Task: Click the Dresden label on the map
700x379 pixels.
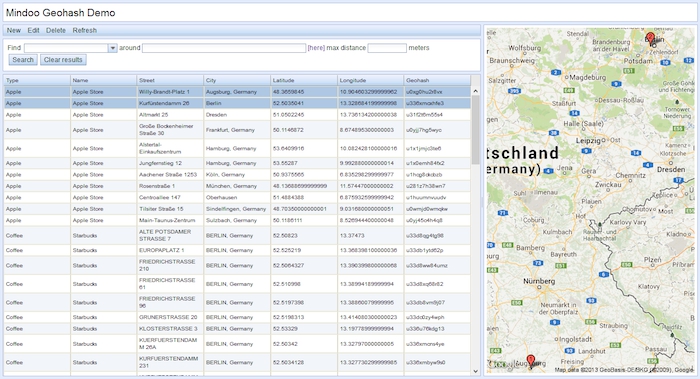Action: 671,170
